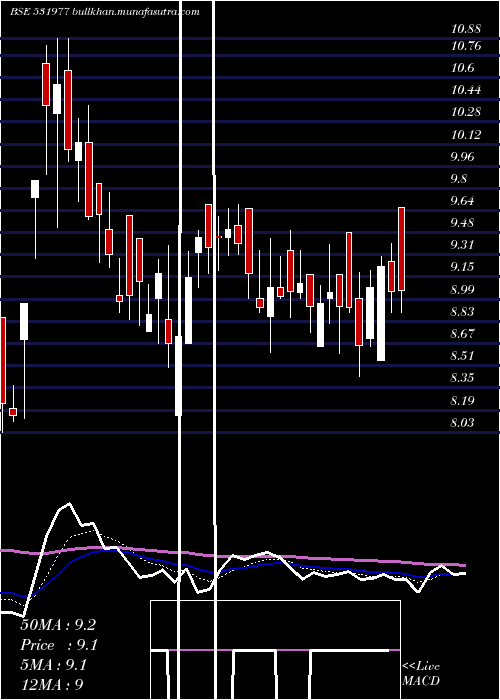Click the 8.35 price axis label
The width and height of the screenshot is (500, 700).
coord(462,378)
